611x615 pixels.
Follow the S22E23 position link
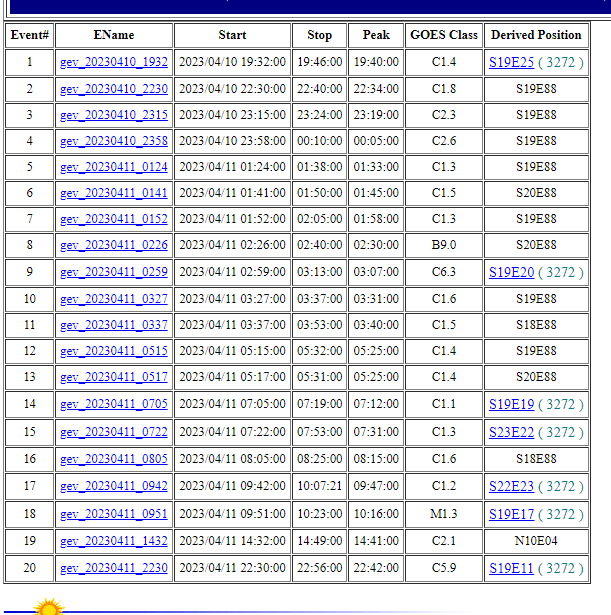pyautogui.click(x=511, y=486)
